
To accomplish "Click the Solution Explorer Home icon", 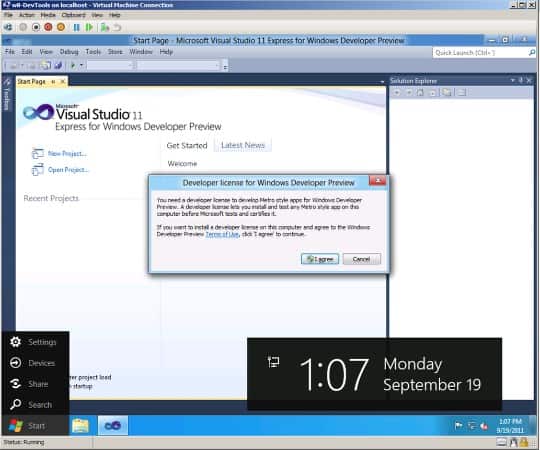I will (x=420, y=92).
